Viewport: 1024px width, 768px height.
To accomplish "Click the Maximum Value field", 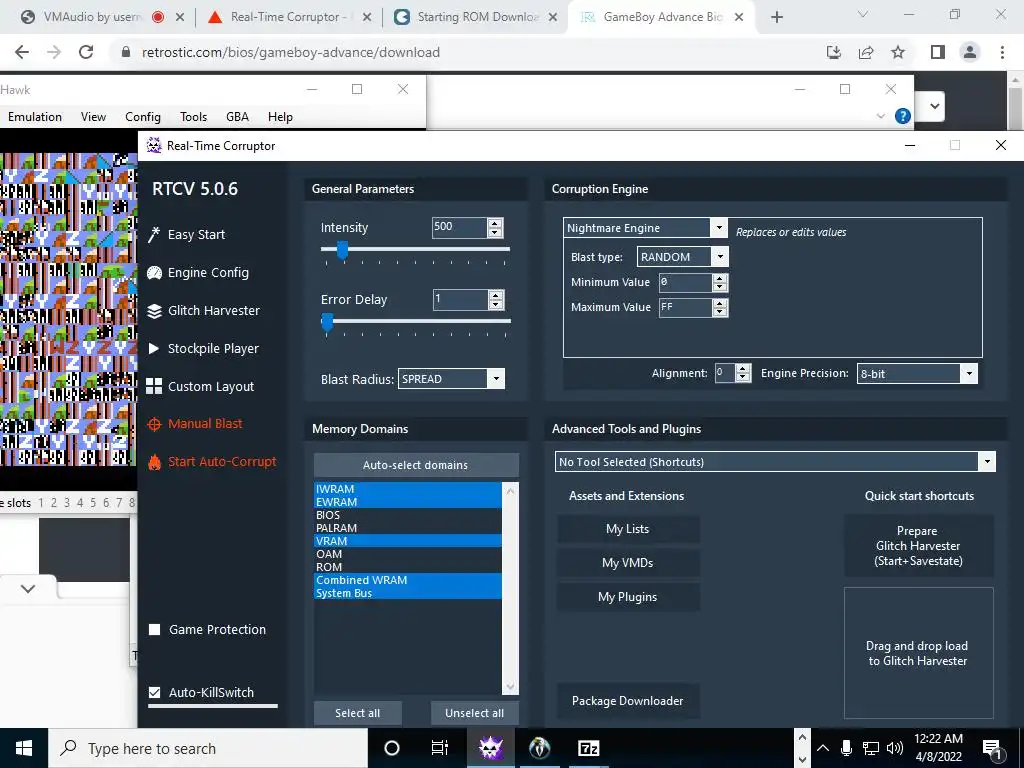I will click(x=685, y=307).
